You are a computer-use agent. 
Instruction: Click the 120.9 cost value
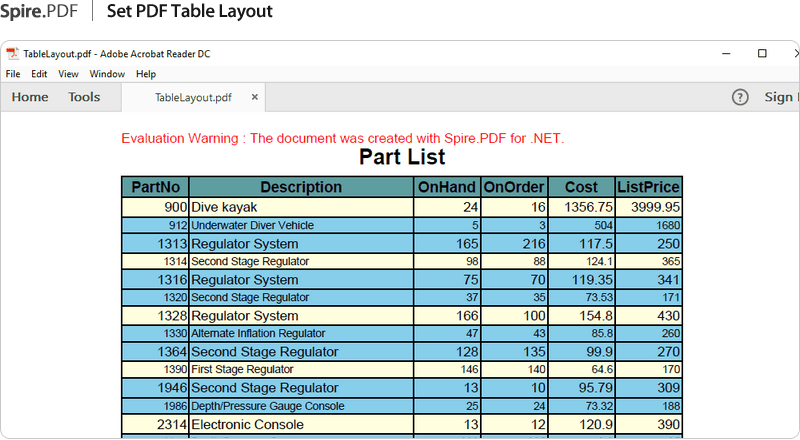tap(595, 424)
